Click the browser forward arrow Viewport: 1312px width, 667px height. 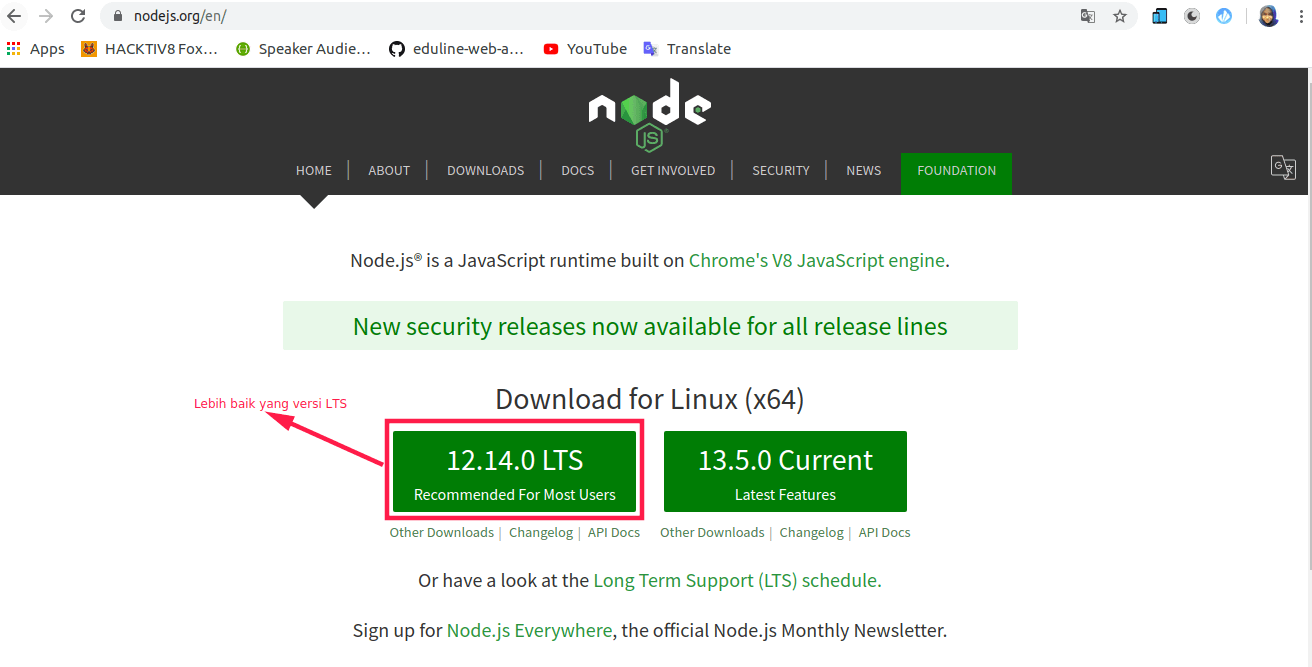[46, 16]
